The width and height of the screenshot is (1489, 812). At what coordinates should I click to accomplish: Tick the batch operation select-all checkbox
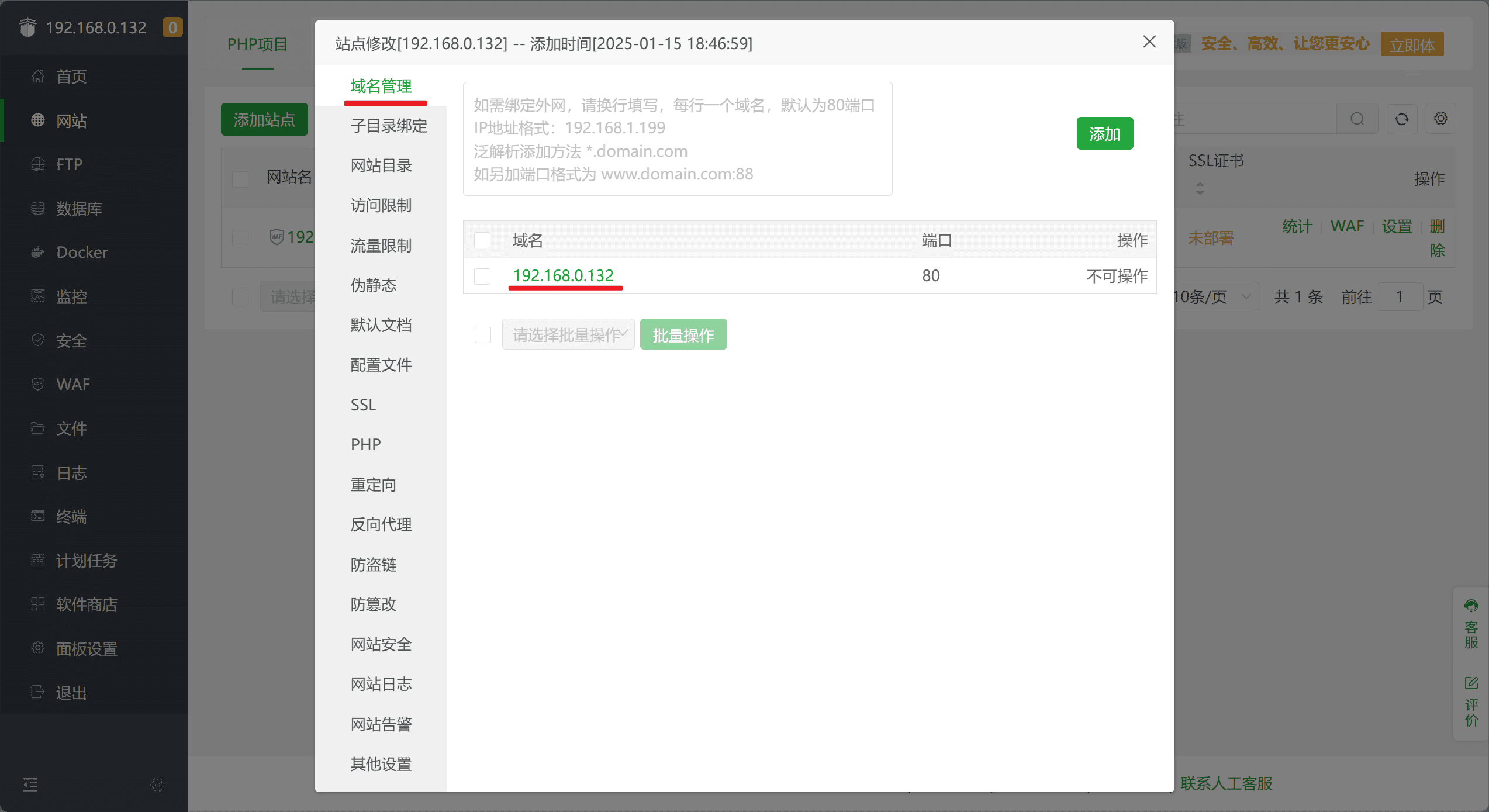(483, 335)
